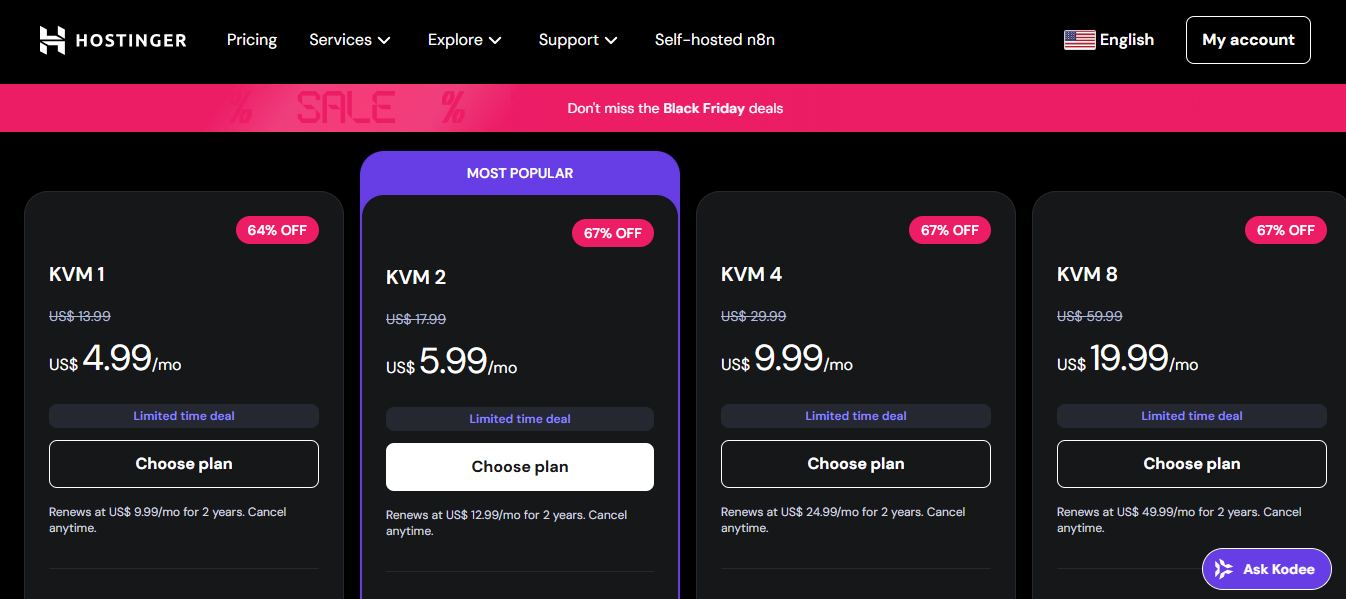The height and width of the screenshot is (599, 1346).
Task: Choose plan for KVM 8
Action: pyautogui.click(x=1192, y=464)
